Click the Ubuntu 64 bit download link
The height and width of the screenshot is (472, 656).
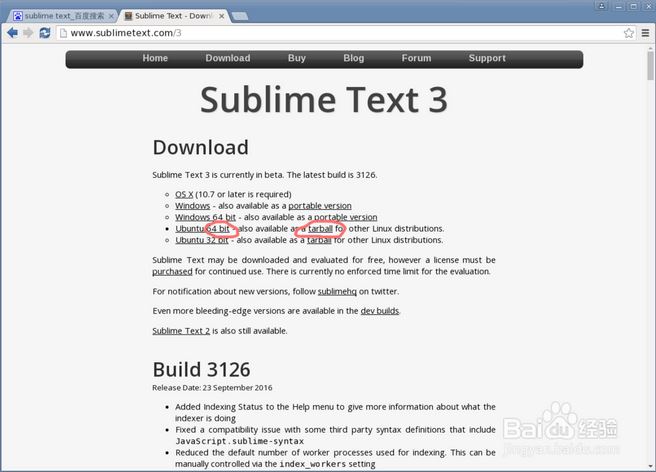click(x=202, y=228)
